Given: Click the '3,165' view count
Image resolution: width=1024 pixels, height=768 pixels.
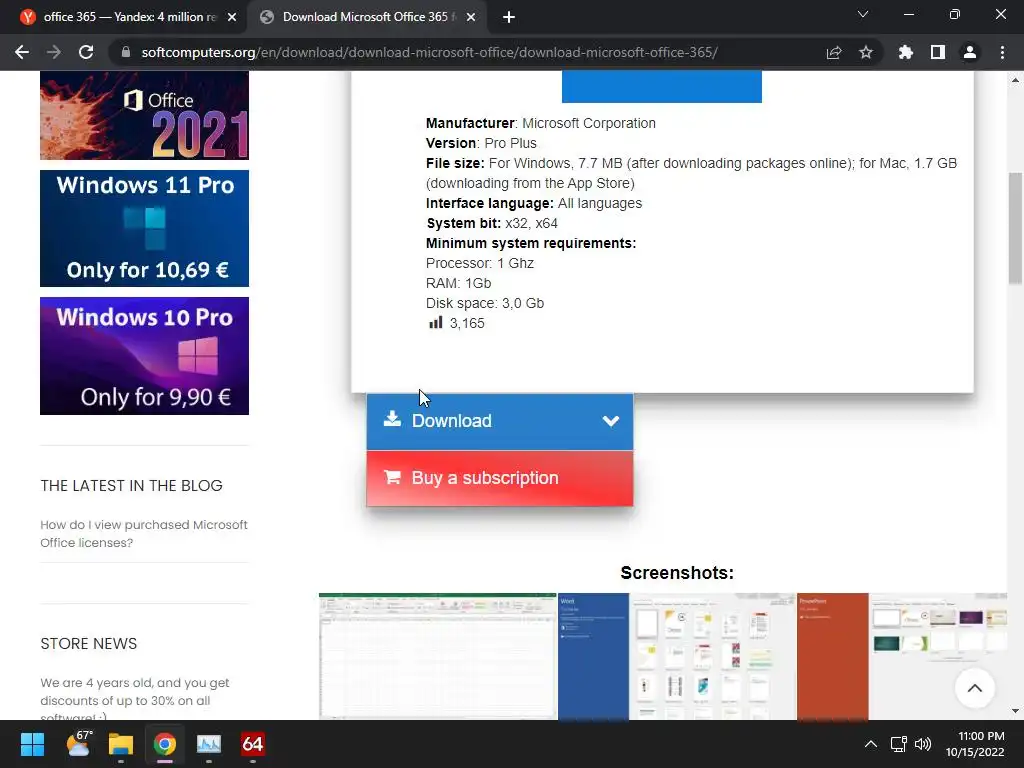Looking at the screenshot, I should pos(467,323).
